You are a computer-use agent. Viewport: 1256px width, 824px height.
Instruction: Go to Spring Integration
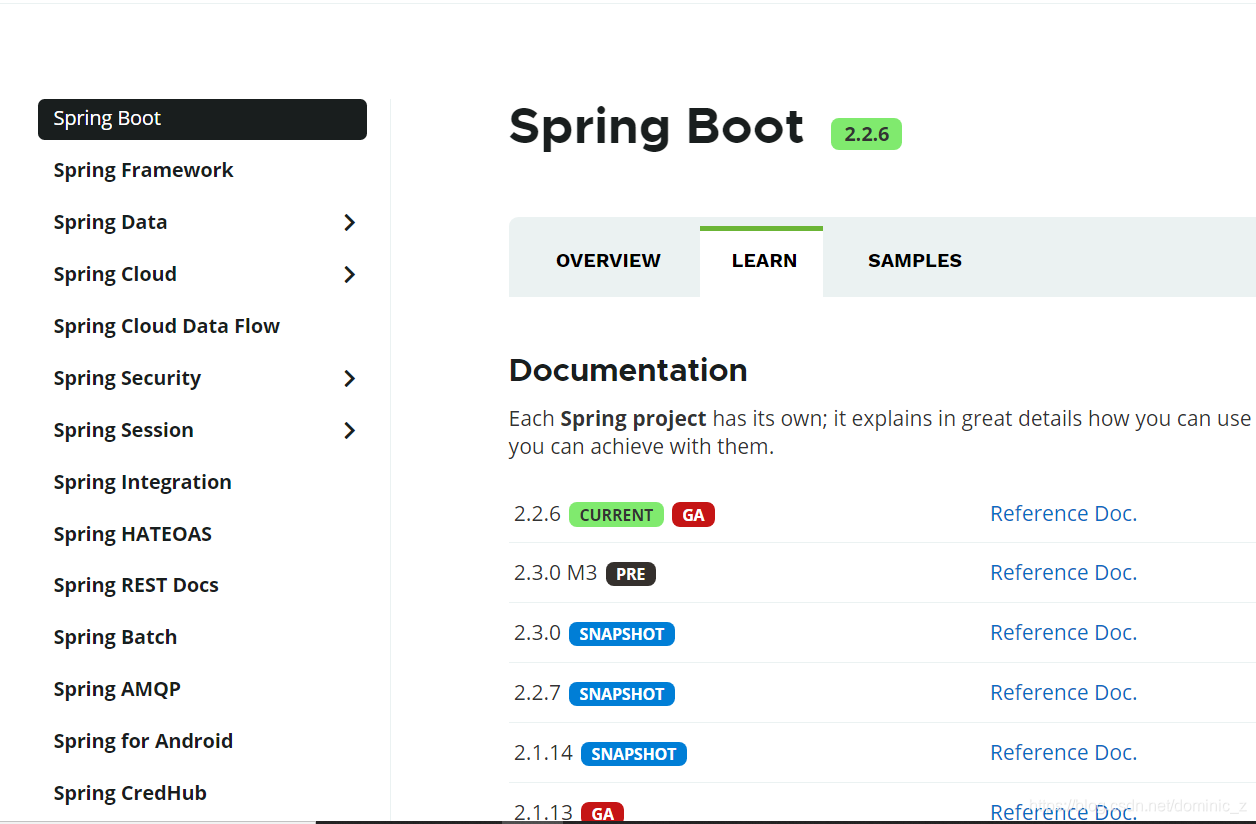[x=142, y=482]
